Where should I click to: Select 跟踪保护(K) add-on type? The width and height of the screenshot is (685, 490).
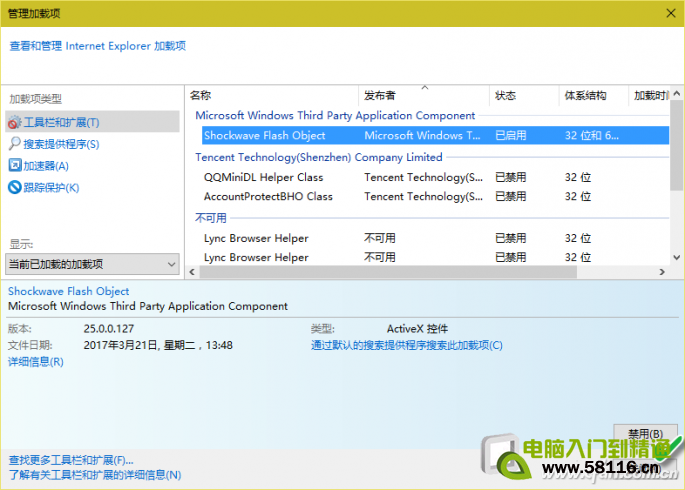click(51, 188)
